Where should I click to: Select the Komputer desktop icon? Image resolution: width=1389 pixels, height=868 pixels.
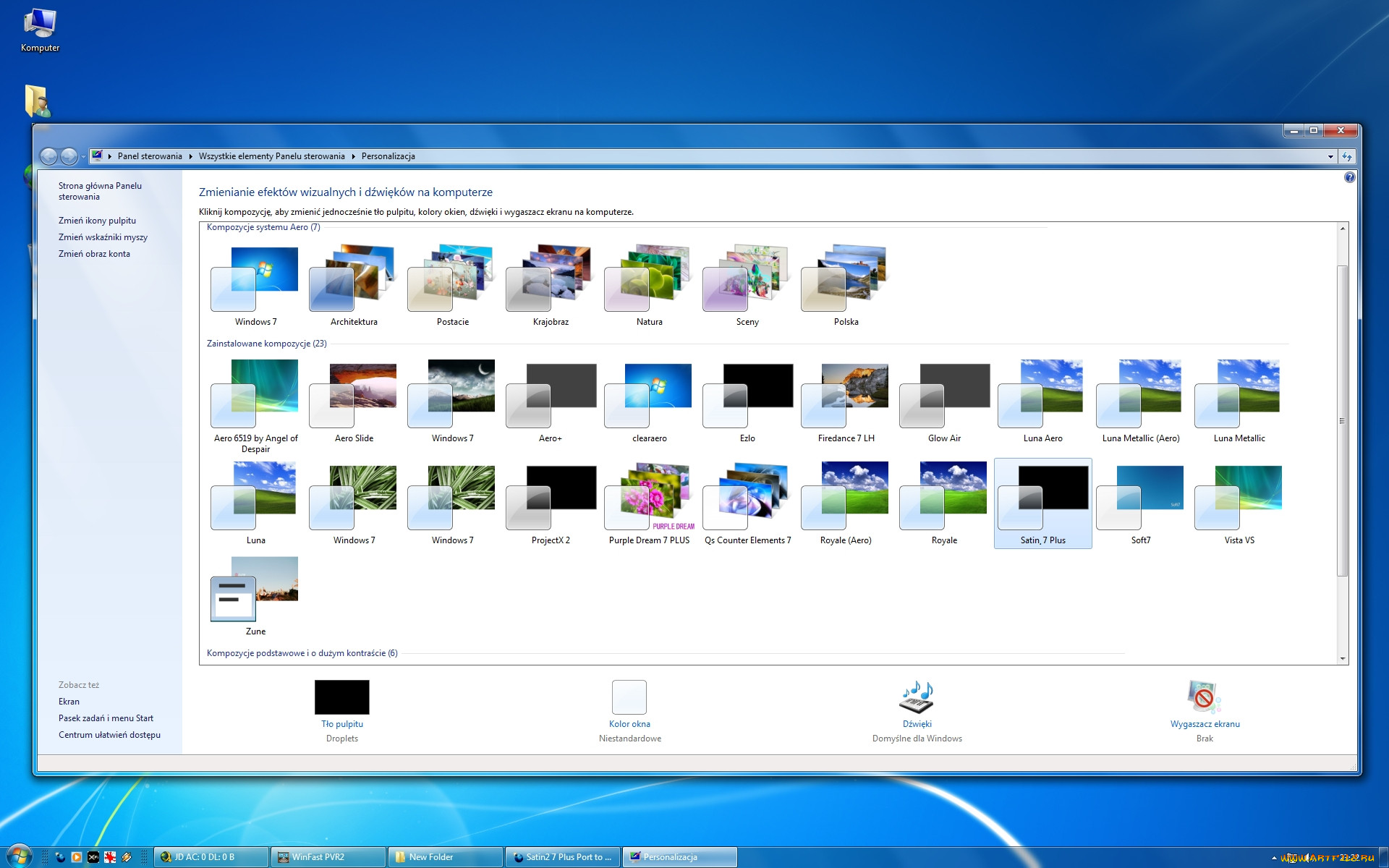click(40, 30)
